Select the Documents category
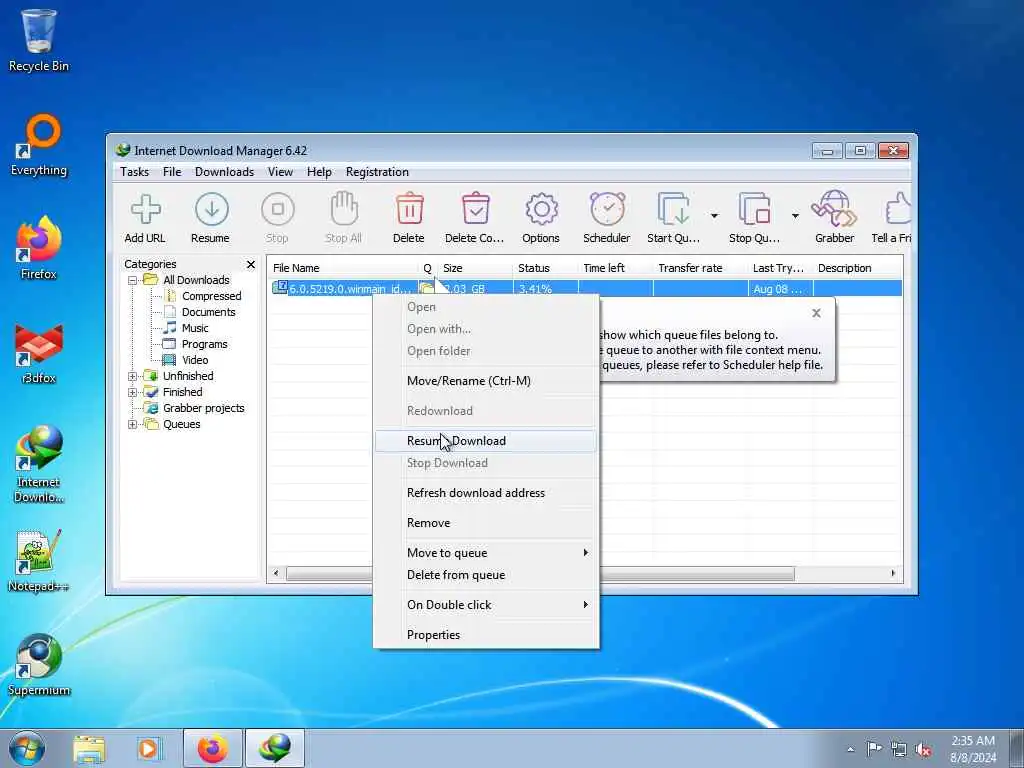The image size is (1024, 768). coord(208,312)
